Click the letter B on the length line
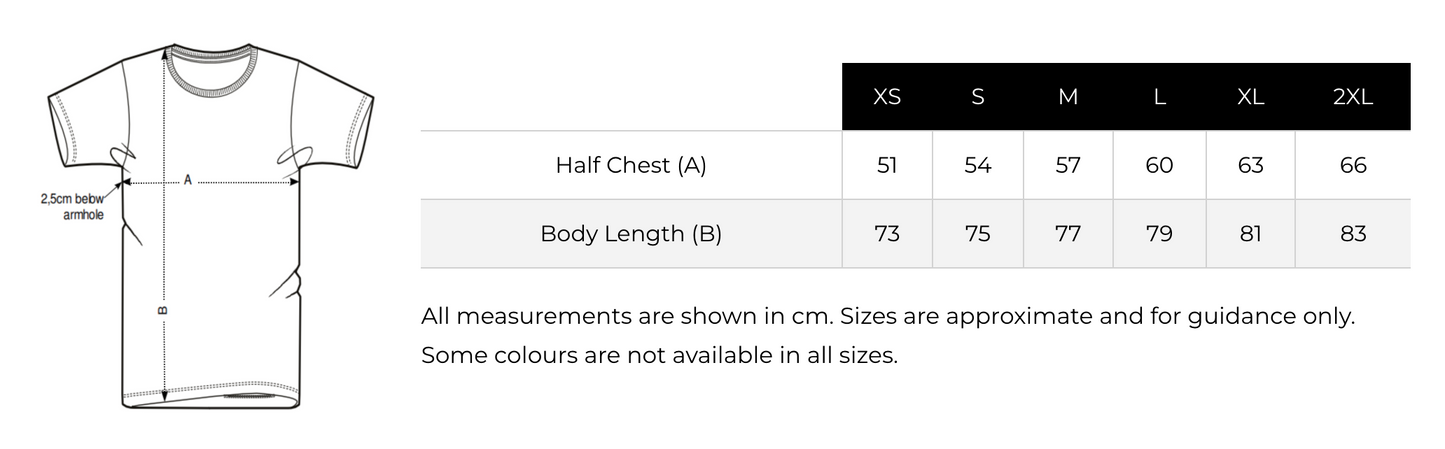The image size is (1445, 449). (x=164, y=309)
